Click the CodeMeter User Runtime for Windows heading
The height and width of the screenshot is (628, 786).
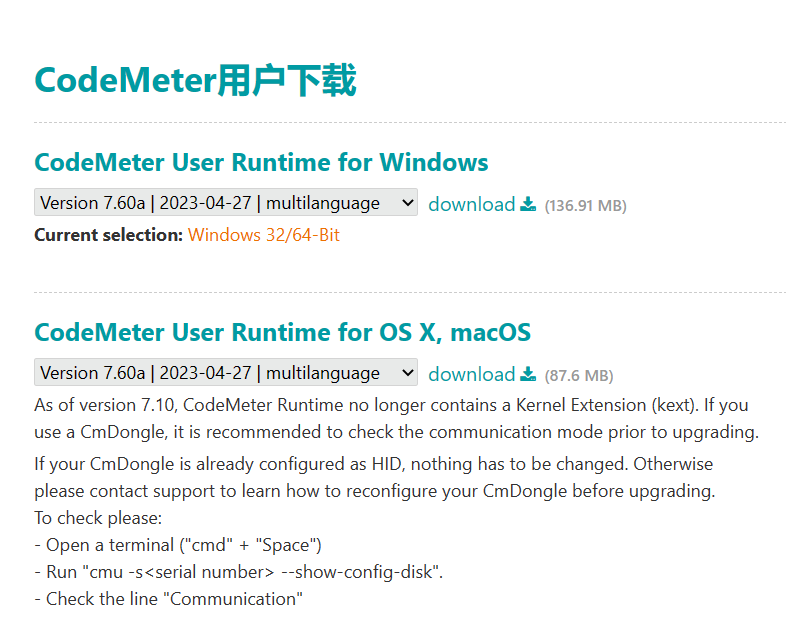pos(261,162)
